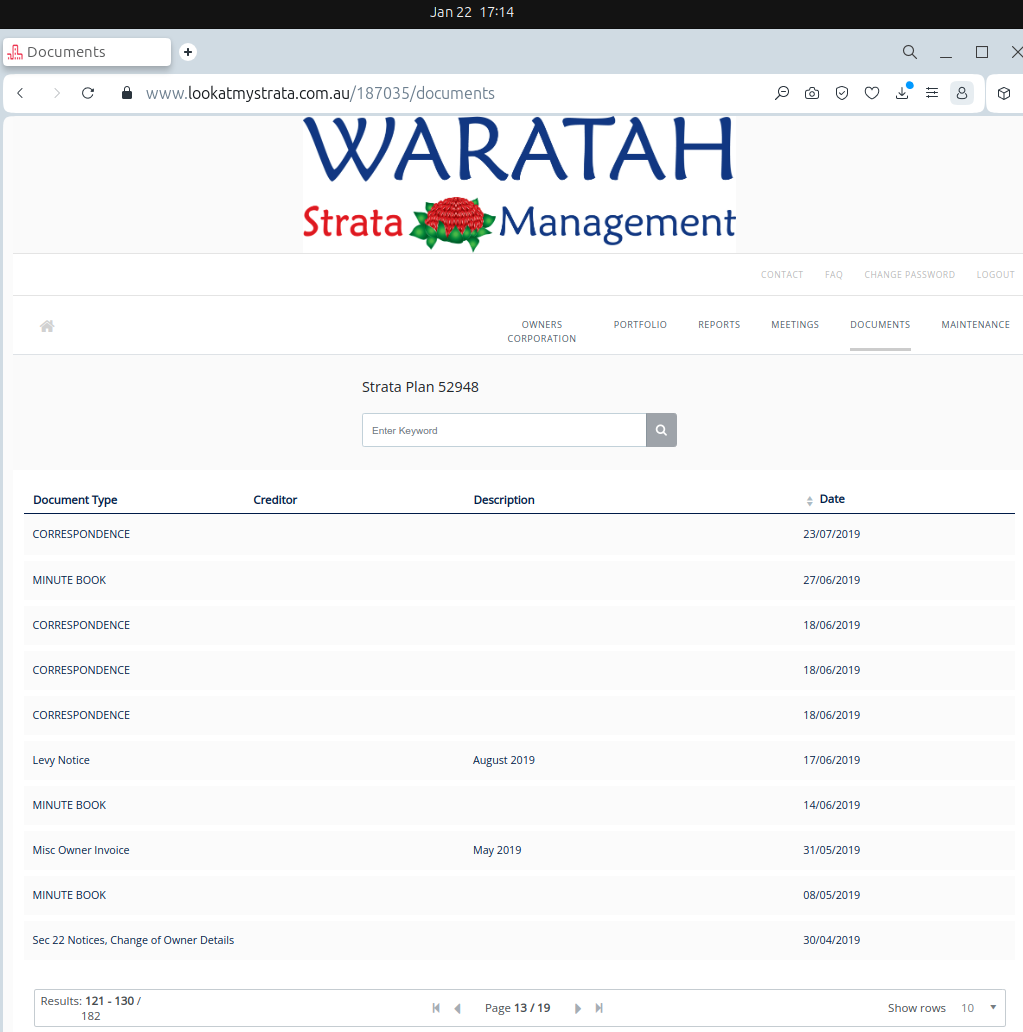Click the browser tab search magnifier
Image resolution: width=1023 pixels, height=1032 pixels.
[x=909, y=52]
